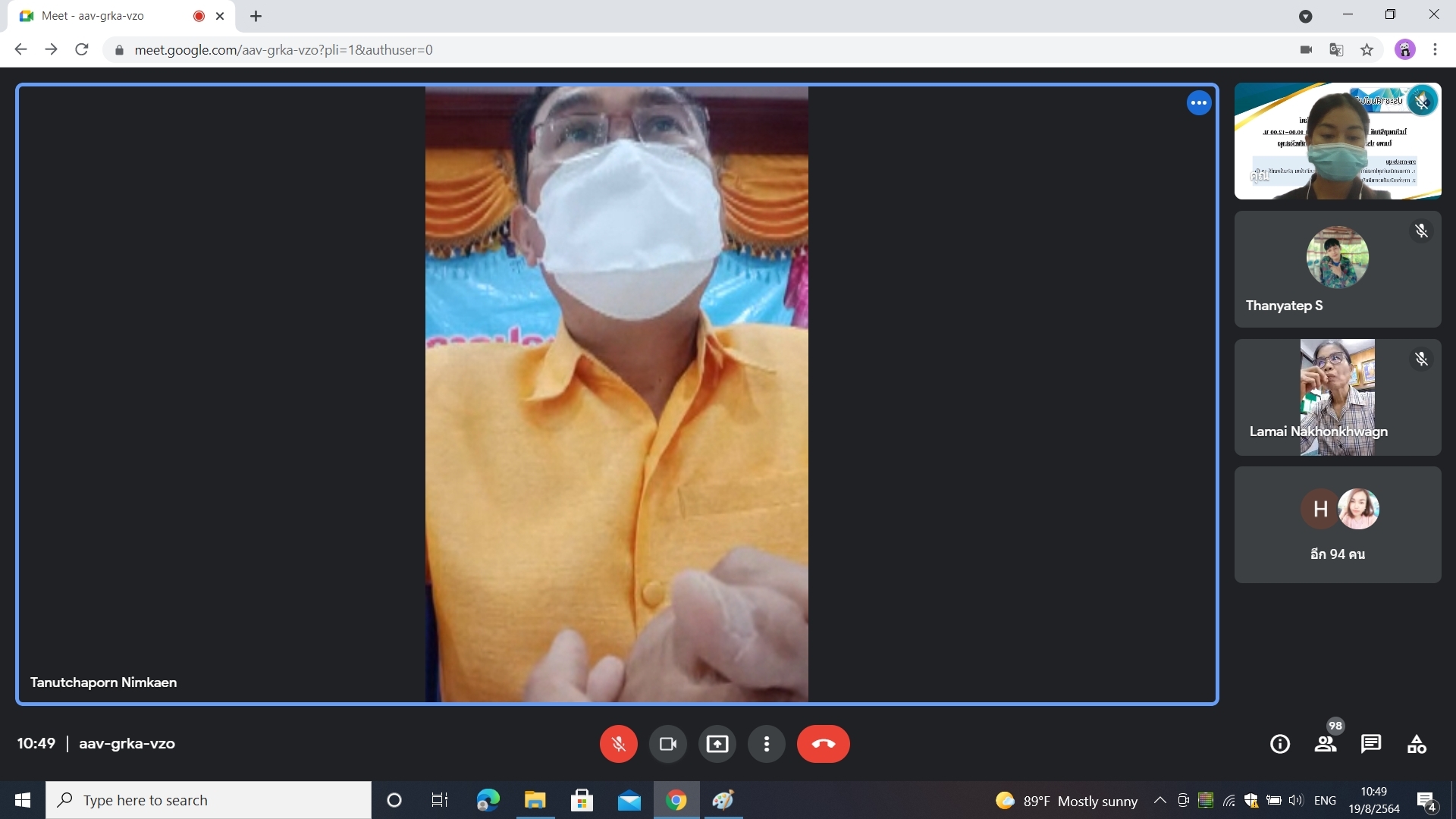Click the camera permission icon in the address bar
Image resolution: width=1456 pixels, height=819 pixels.
[1306, 50]
